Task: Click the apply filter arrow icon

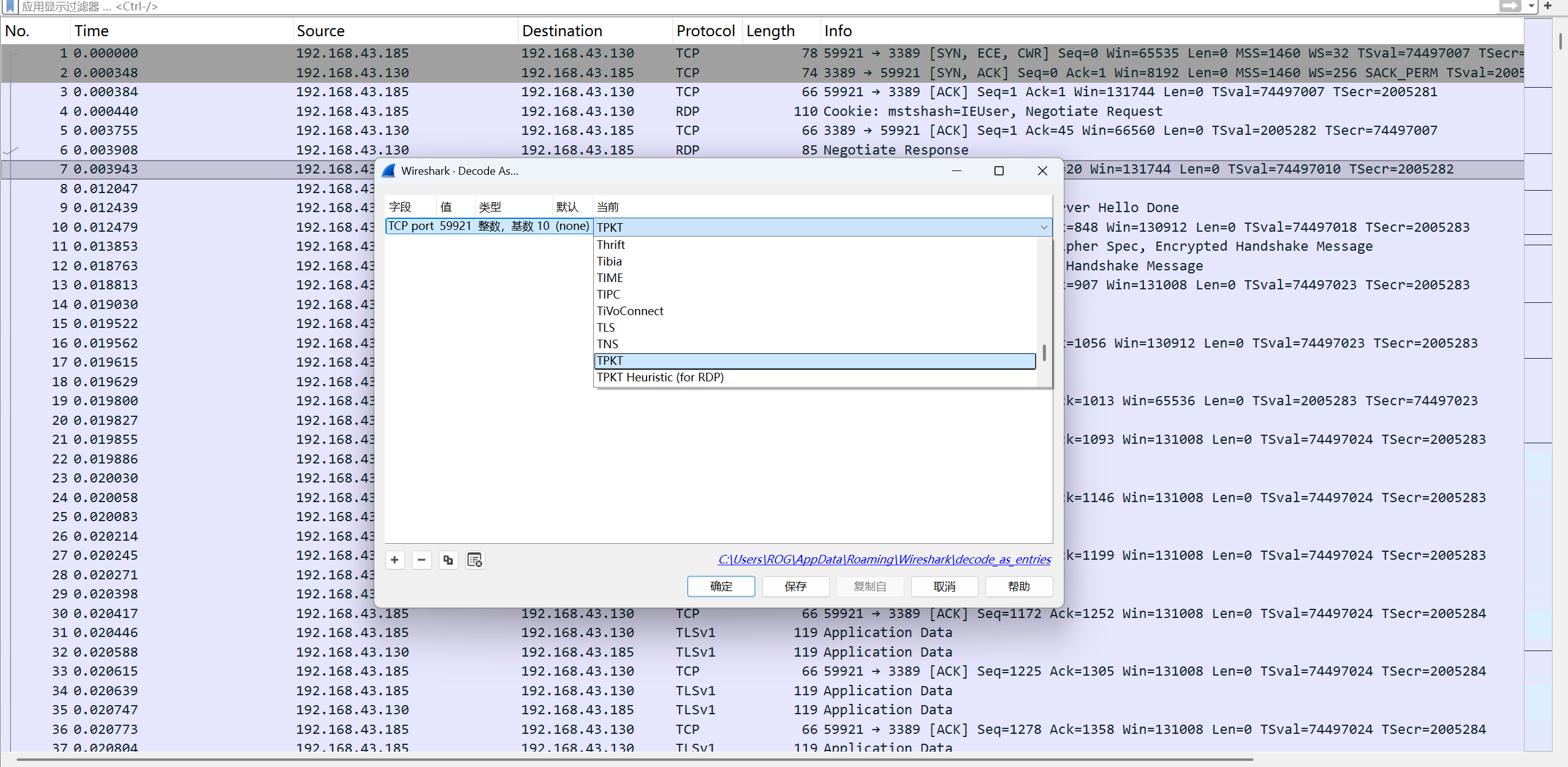Action: click(1509, 6)
